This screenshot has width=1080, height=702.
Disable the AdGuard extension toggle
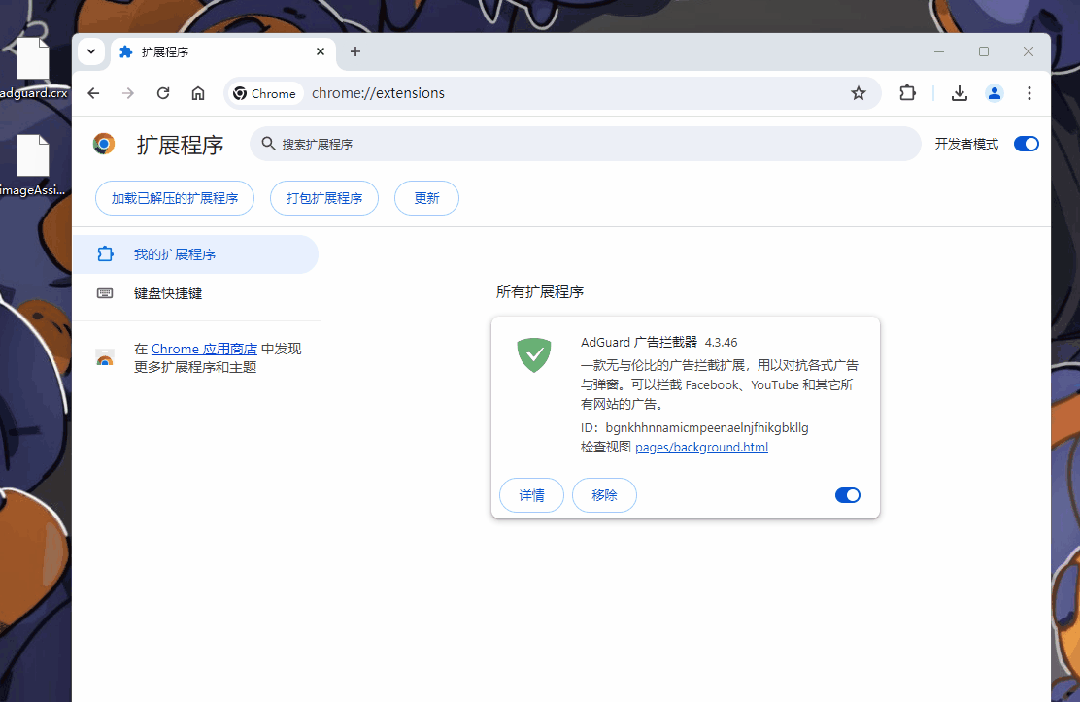tap(848, 495)
